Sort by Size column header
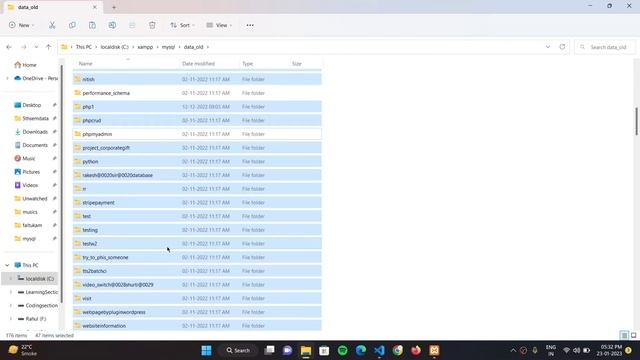This screenshot has width=640, height=360. (x=297, y=64)
